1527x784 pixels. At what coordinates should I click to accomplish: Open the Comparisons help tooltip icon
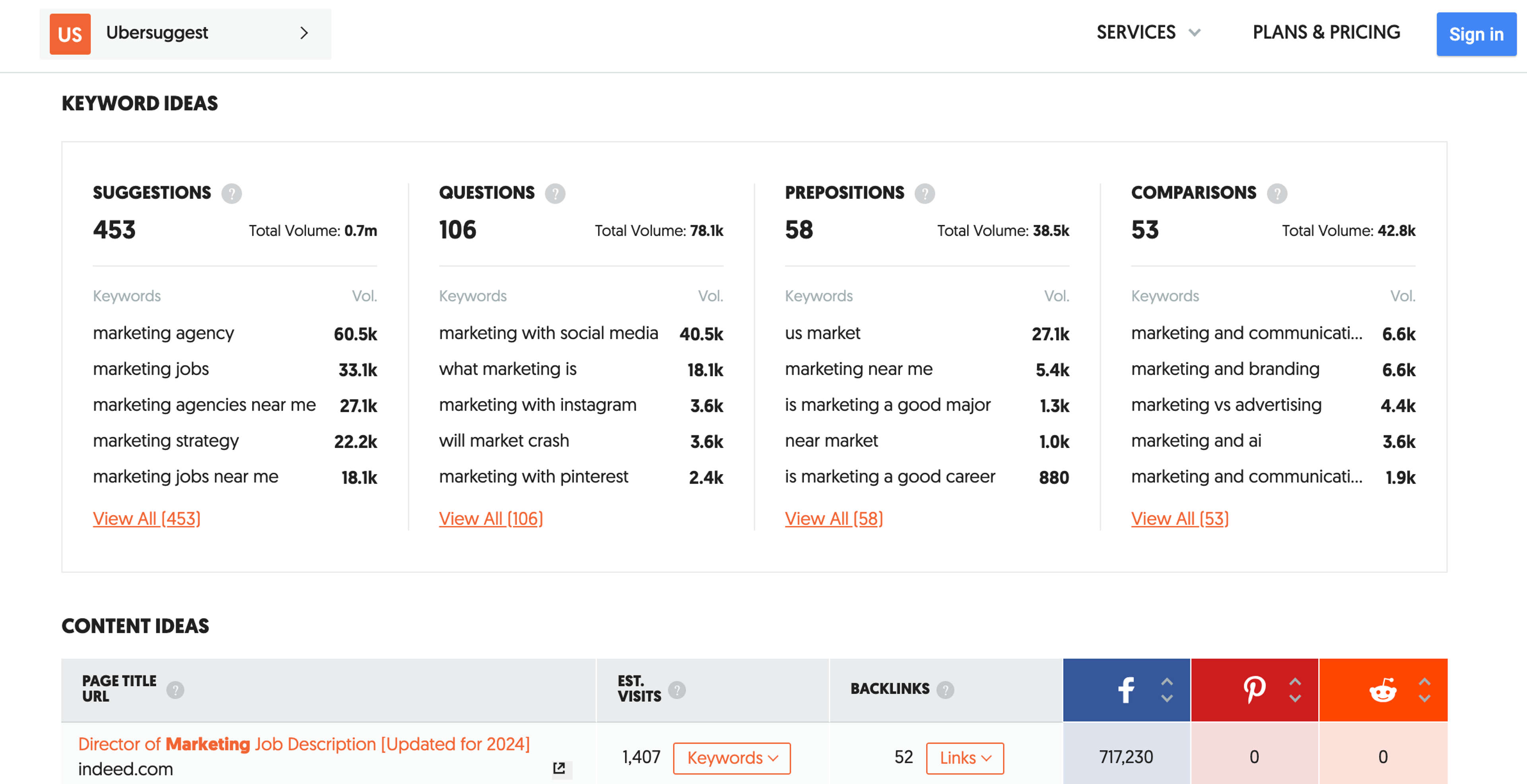(1277, 193)
